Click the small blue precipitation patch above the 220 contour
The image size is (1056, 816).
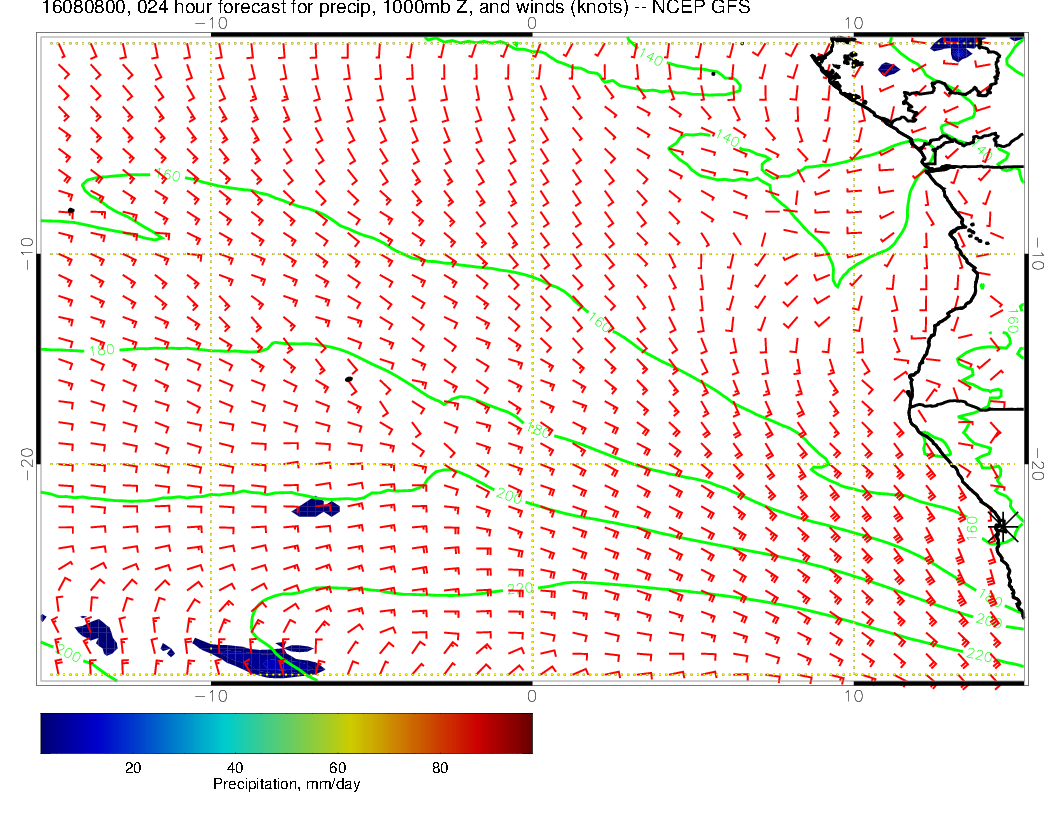tap(317, 508)
